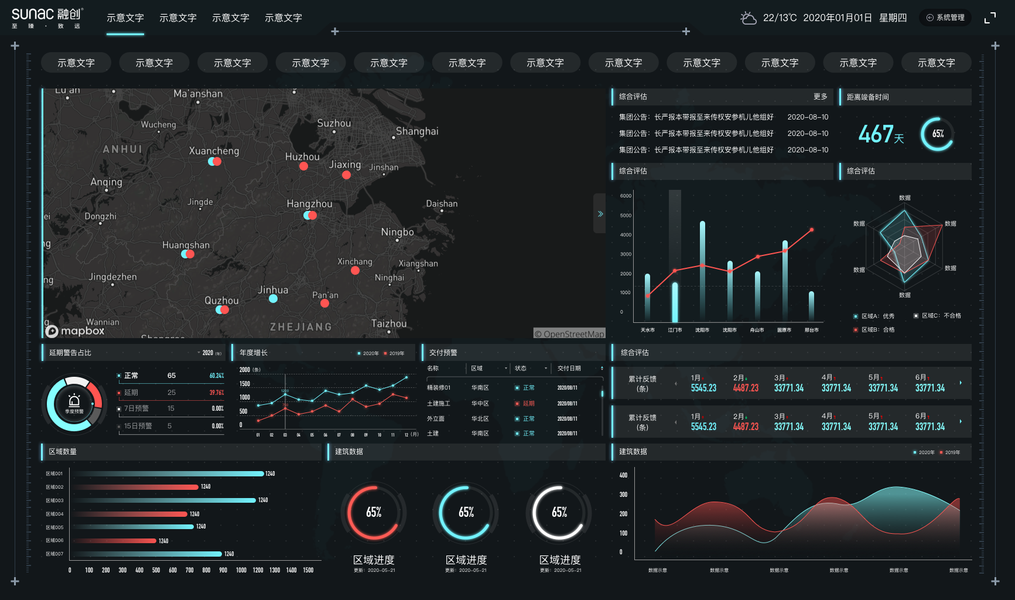This screenshot has width=1015, height=600.
Task: Open 更多 in the 综合评估 announcements panel
Action: [820, 96]
